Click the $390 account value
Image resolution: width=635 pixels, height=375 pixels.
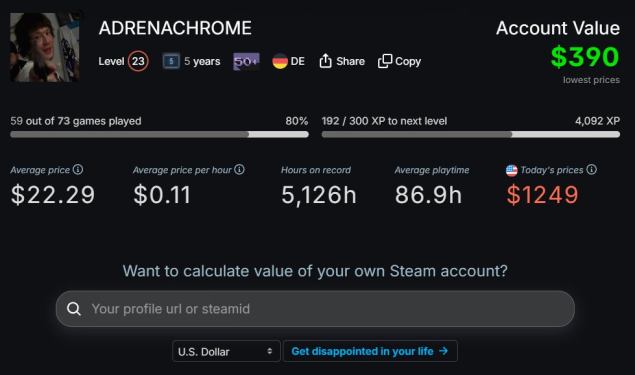click(x=585, y=57)
